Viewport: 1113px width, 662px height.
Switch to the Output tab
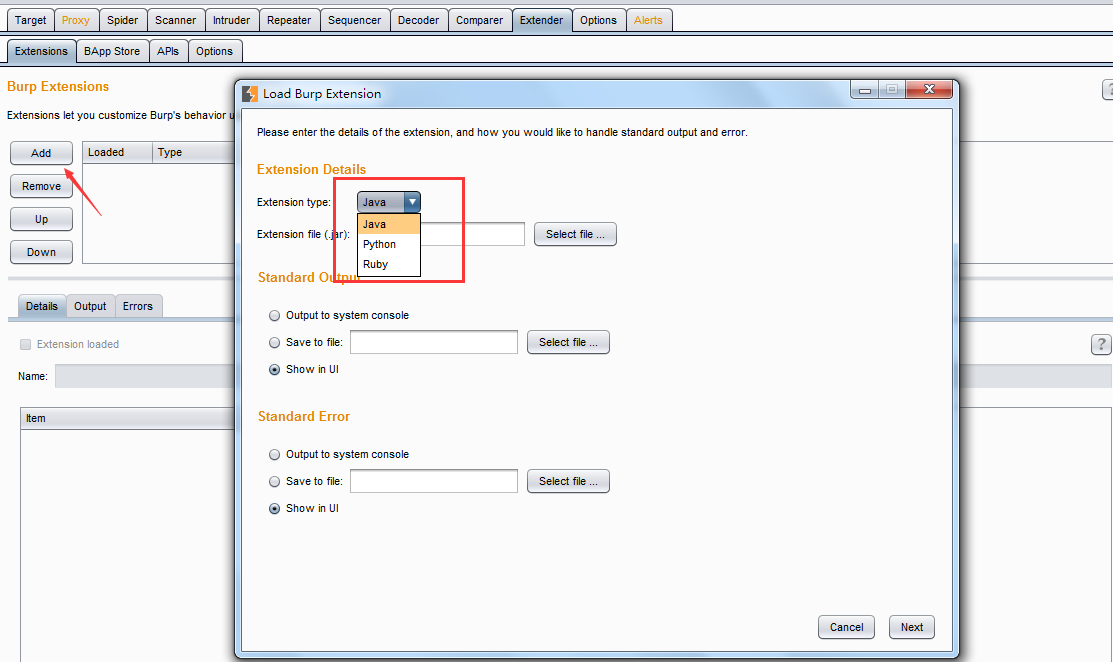coord(90,306)
